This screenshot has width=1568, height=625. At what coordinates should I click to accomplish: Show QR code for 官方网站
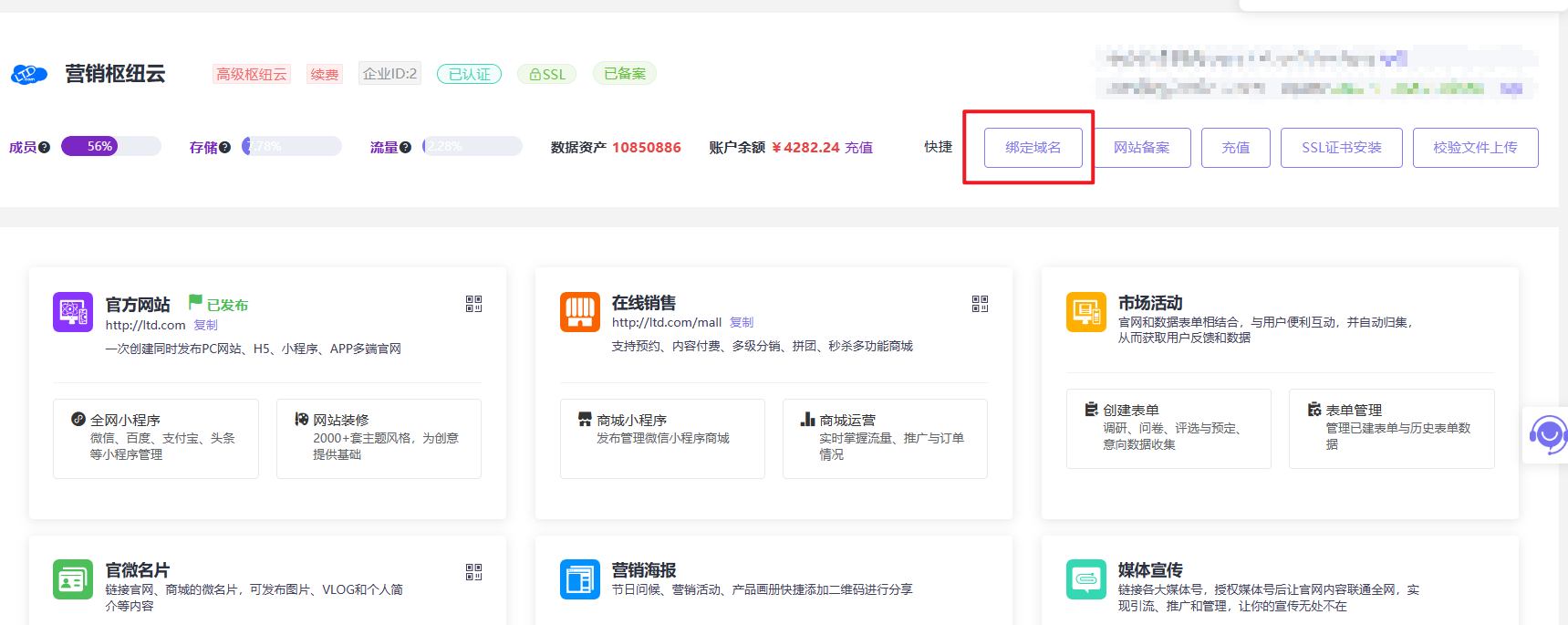pyautogui.click(x=473, y=304)
